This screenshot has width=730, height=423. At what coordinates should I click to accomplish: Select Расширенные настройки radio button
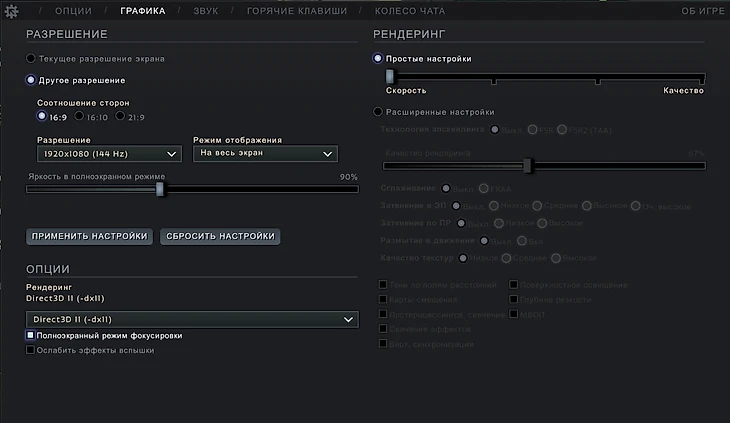378,112
